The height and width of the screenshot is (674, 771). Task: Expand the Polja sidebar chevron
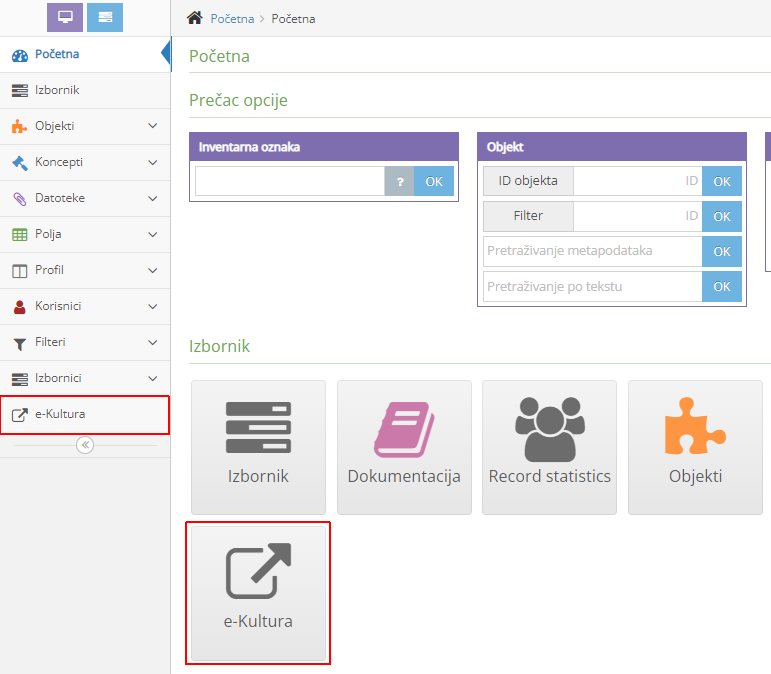[x=153, y=234]
